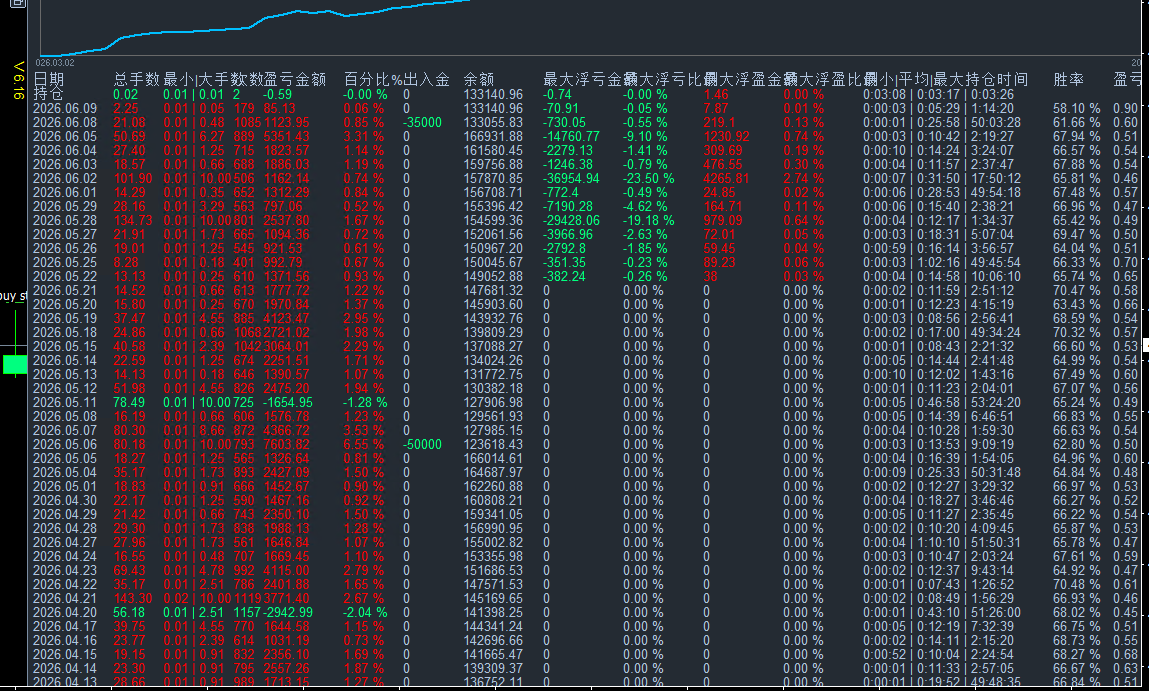Click the date 2026.05.11

tap(64, 402)
